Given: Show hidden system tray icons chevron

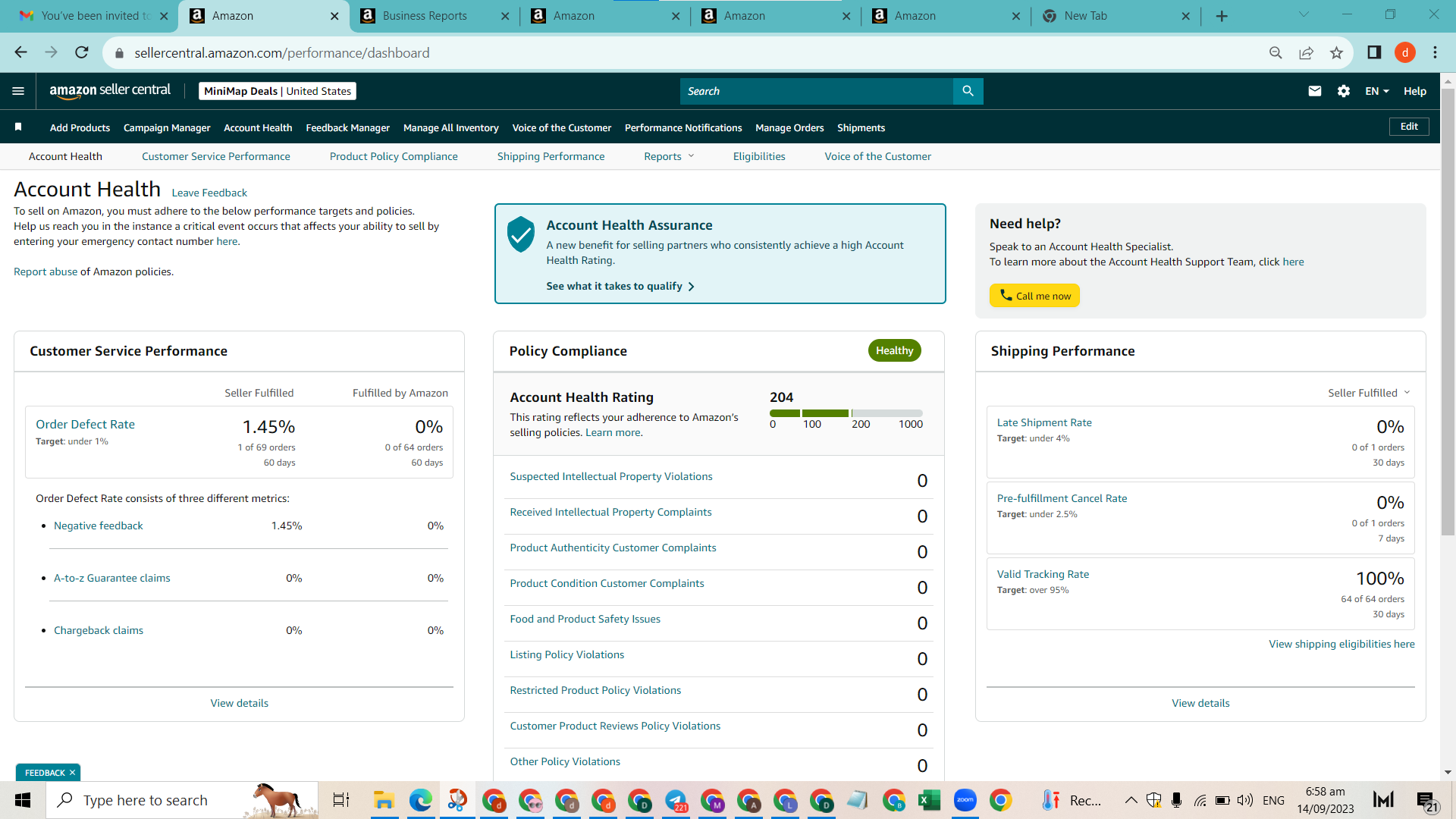Looking at the screenshot, I should tap(1131, 800).
